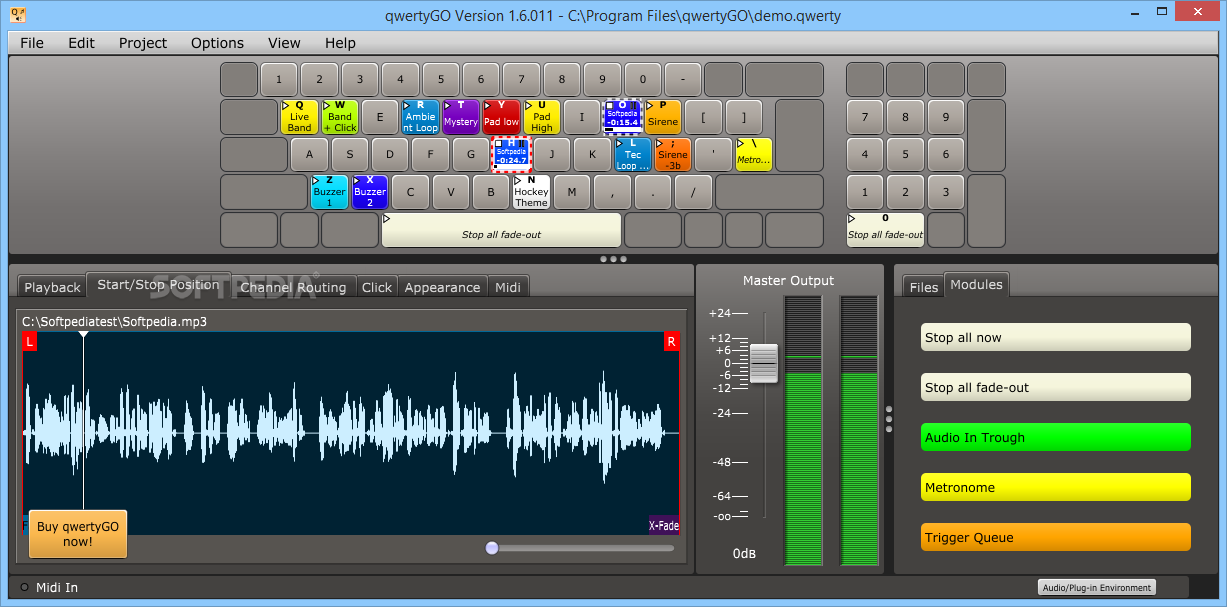
Task: Click the Buy qwertyGO now button
Action: [78, 534]
